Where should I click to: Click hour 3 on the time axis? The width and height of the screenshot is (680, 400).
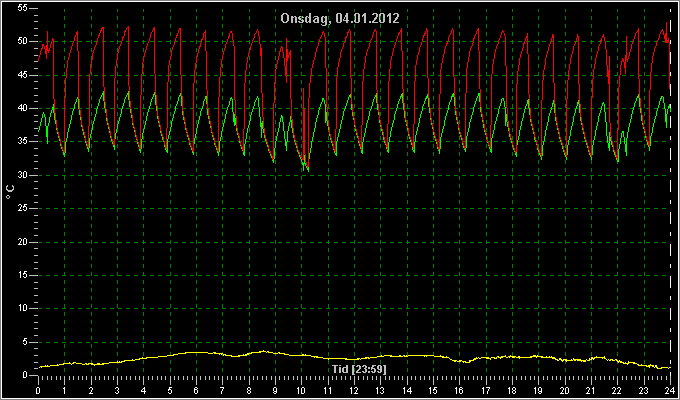pos(117,391)
